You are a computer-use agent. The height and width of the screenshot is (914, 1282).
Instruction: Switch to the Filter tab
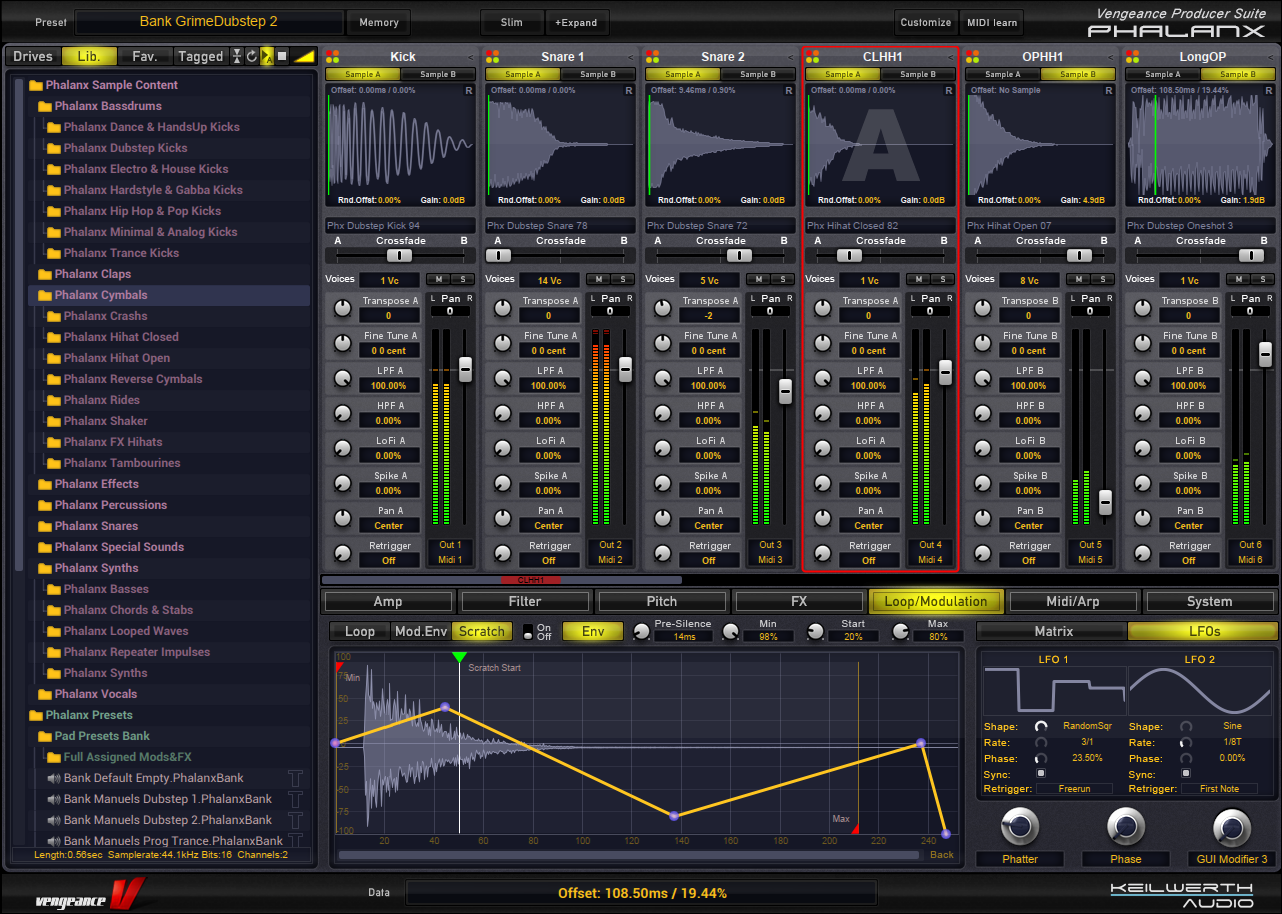(x=525, y=602)
